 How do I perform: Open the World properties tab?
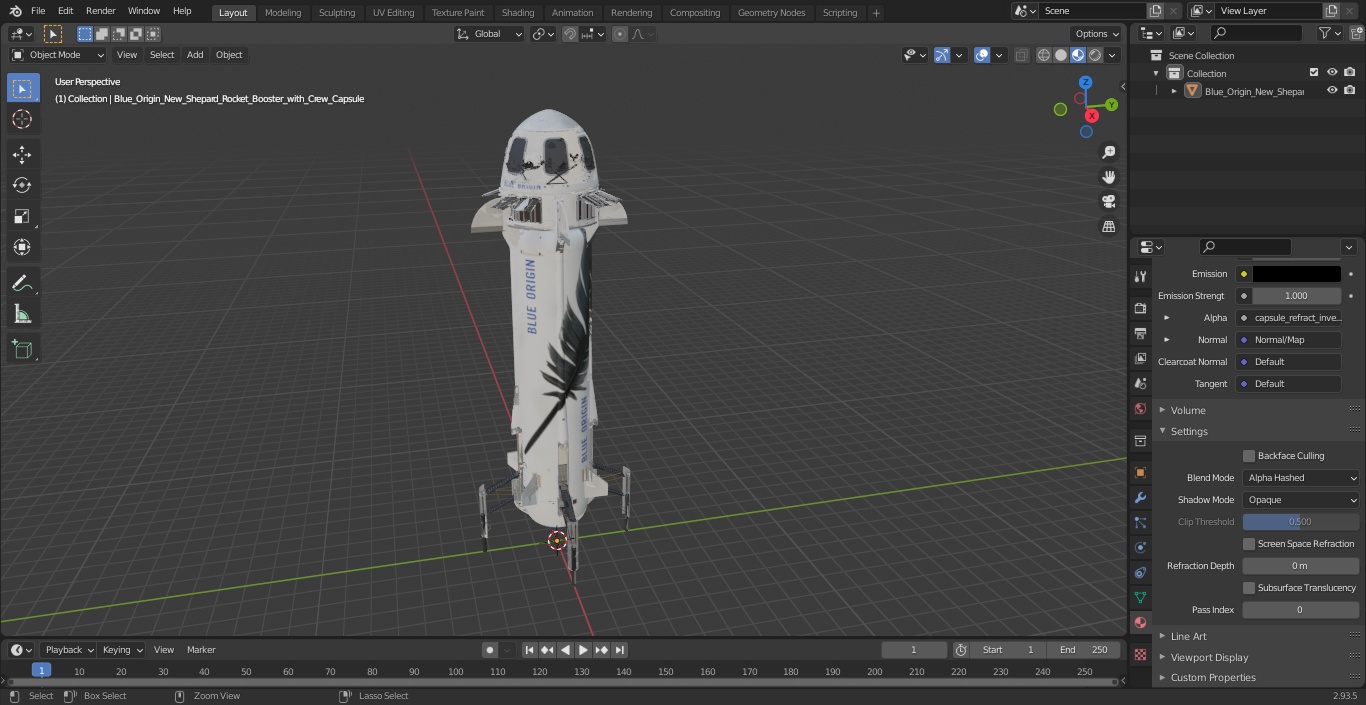tap(1140, 408)
